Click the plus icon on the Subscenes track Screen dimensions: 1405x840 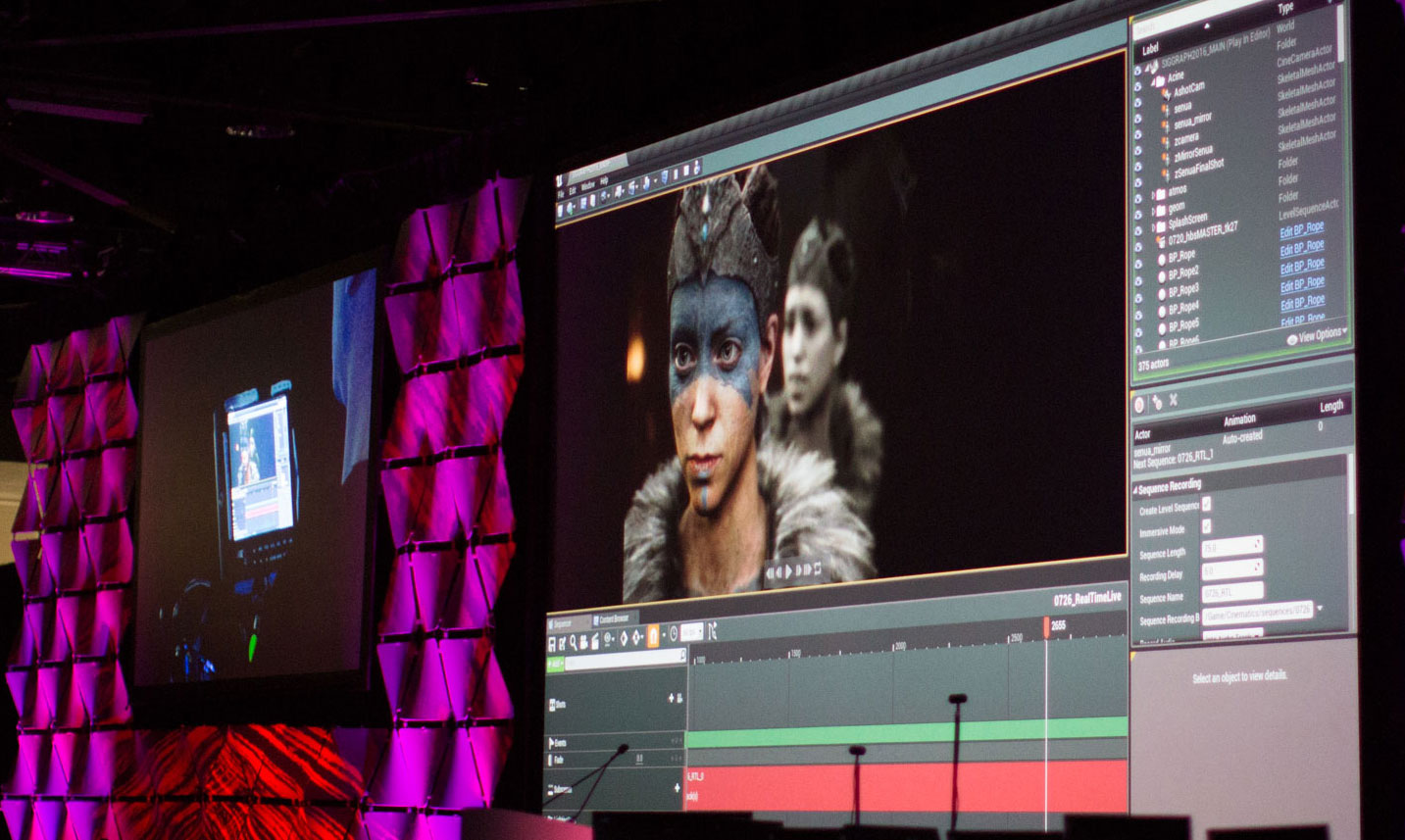(677, 787)
